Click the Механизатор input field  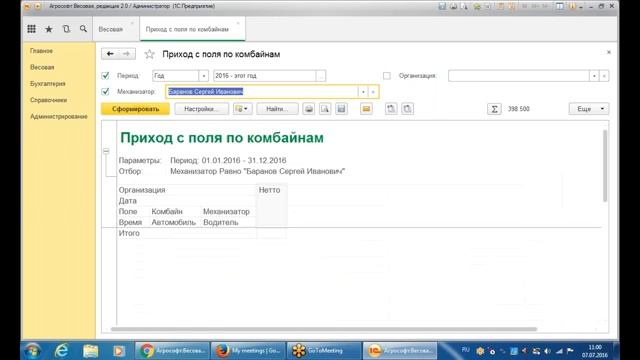[x=262, y=91]
